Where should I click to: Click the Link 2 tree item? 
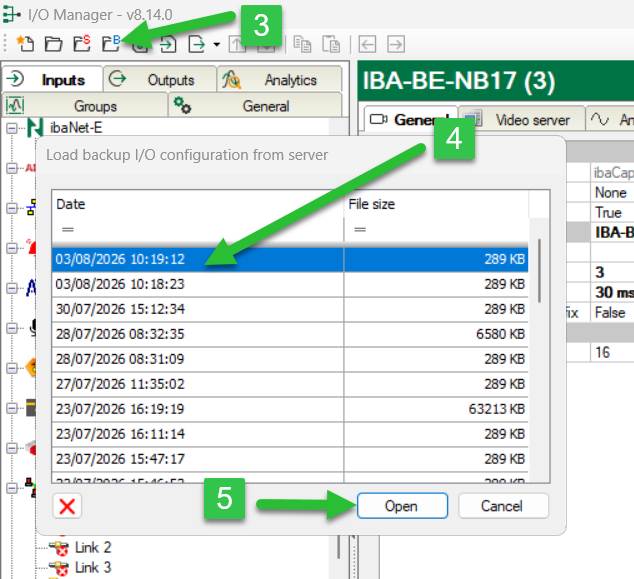click(x=93, y=547)
